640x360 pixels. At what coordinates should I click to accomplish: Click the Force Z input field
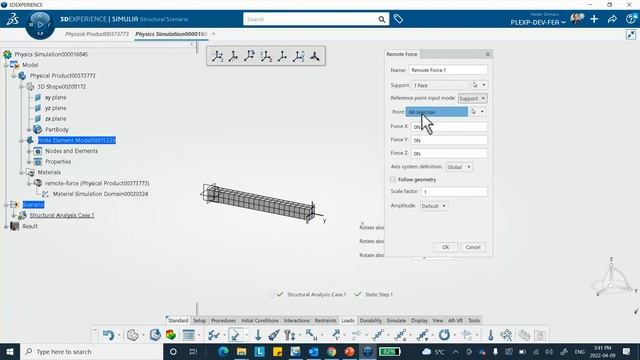[449, 153]
